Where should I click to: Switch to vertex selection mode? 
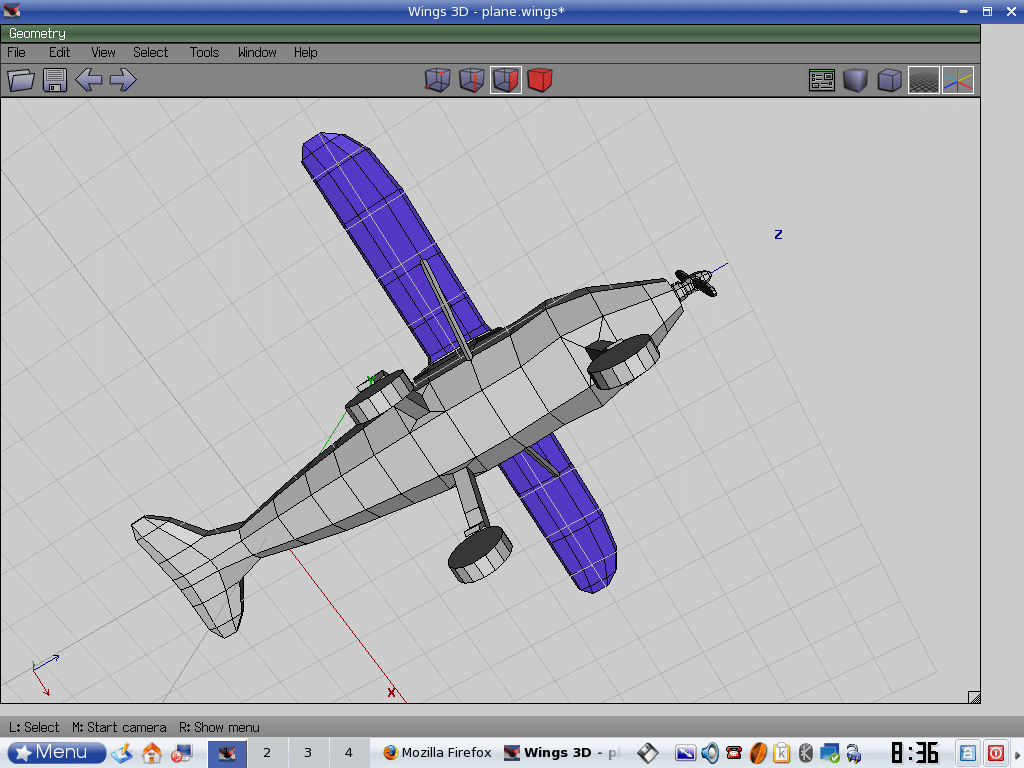coord(438,80)
